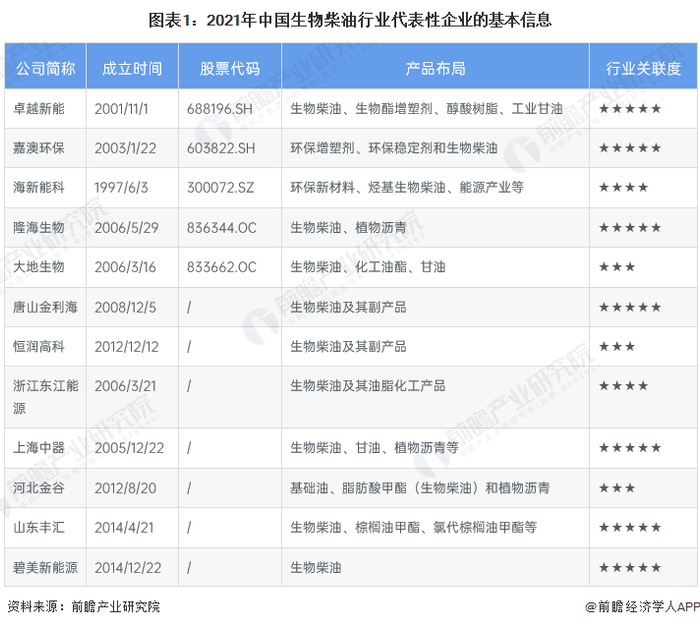Click stock code 688196.SH
This screenshot has width=700, height=627.
[220, 109]
